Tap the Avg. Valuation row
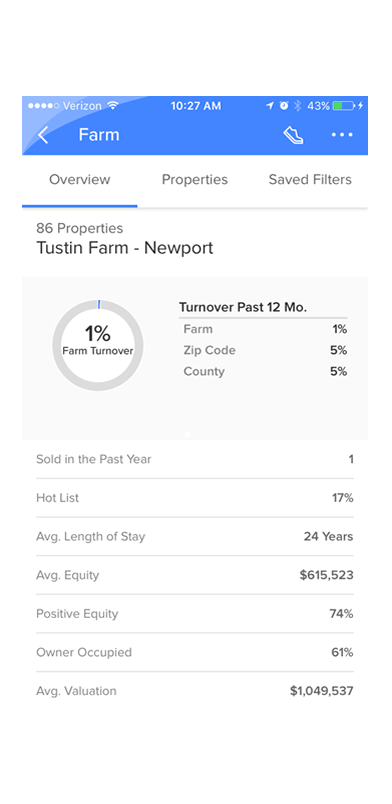The width and height of the screenshot is (392, 804). 195,691
